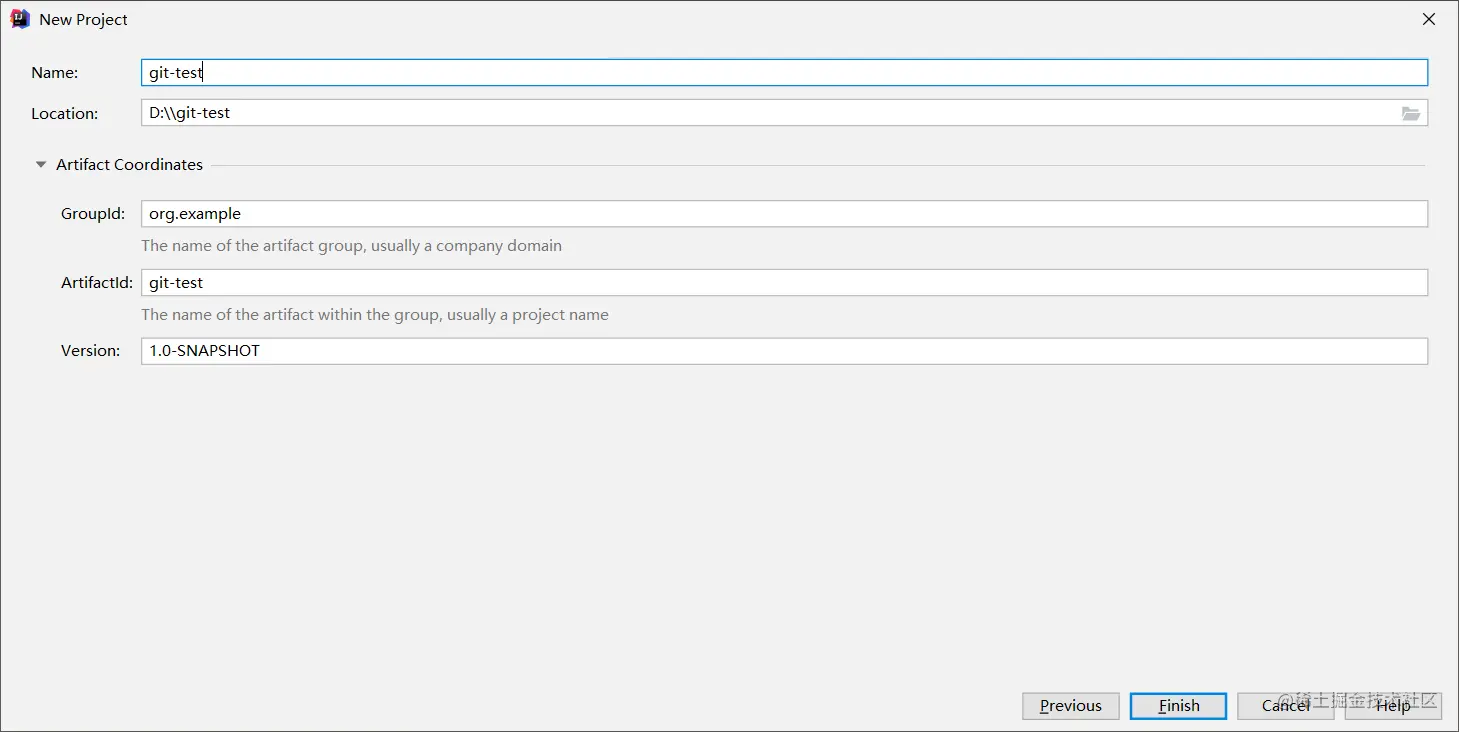Click hint text "usually a company domain"
The image size is (1459, 732).
(x=465, y=245)
